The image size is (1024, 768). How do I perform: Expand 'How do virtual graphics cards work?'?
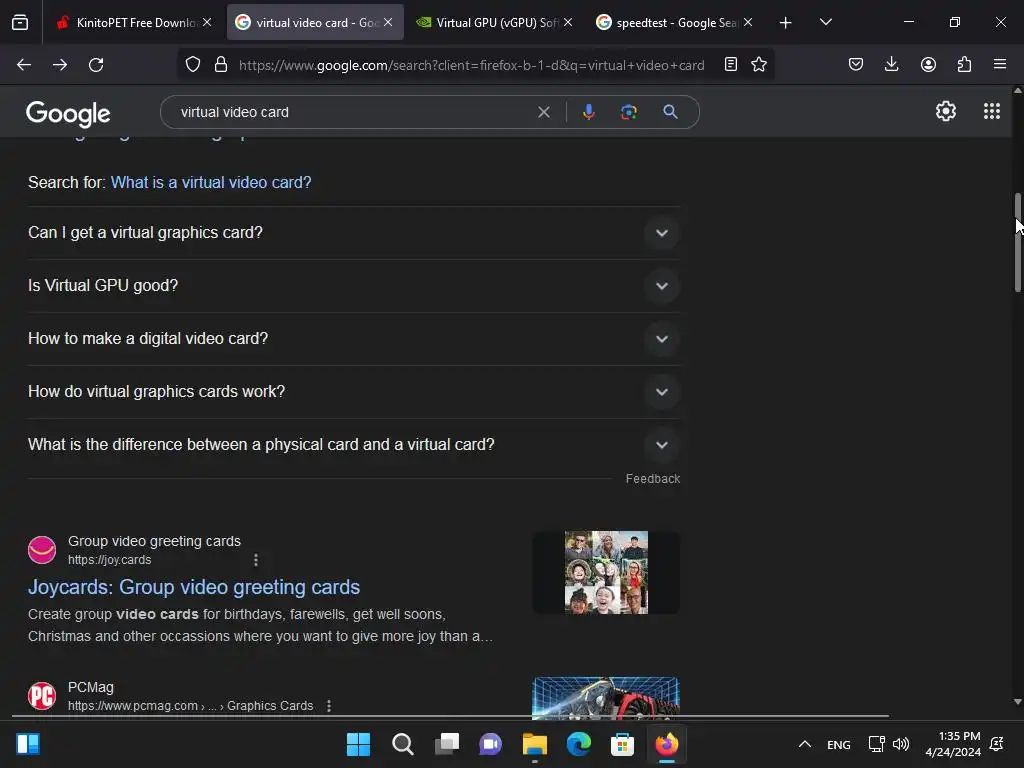662,392
